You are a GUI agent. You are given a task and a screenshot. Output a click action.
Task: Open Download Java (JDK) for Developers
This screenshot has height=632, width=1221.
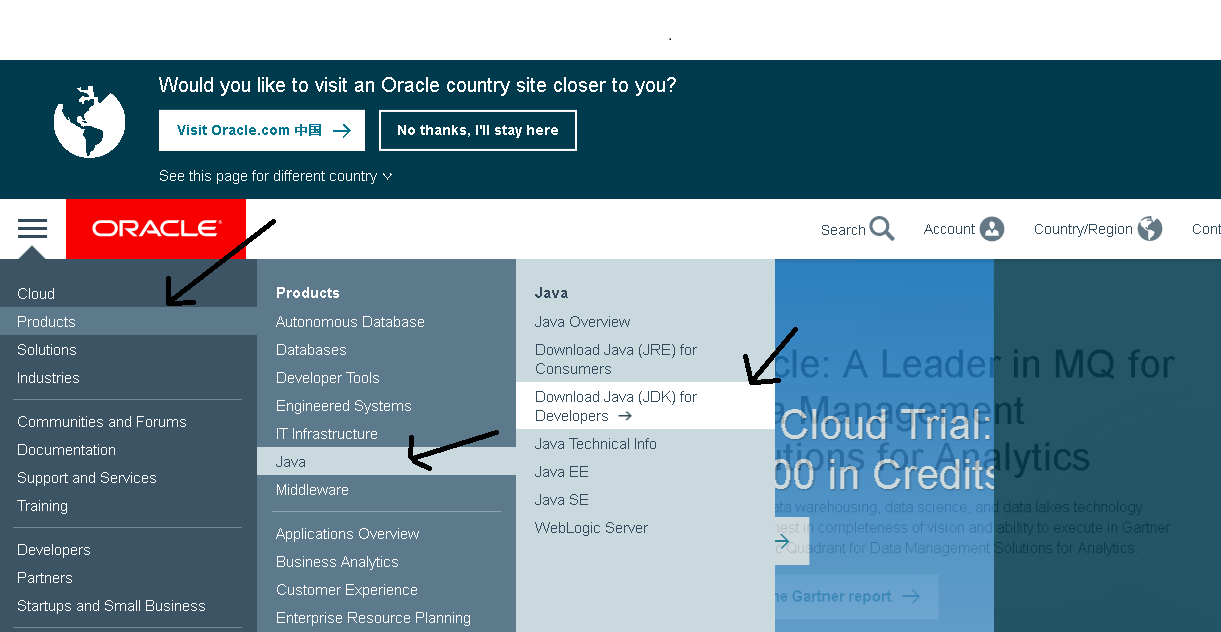click(645, 405)
